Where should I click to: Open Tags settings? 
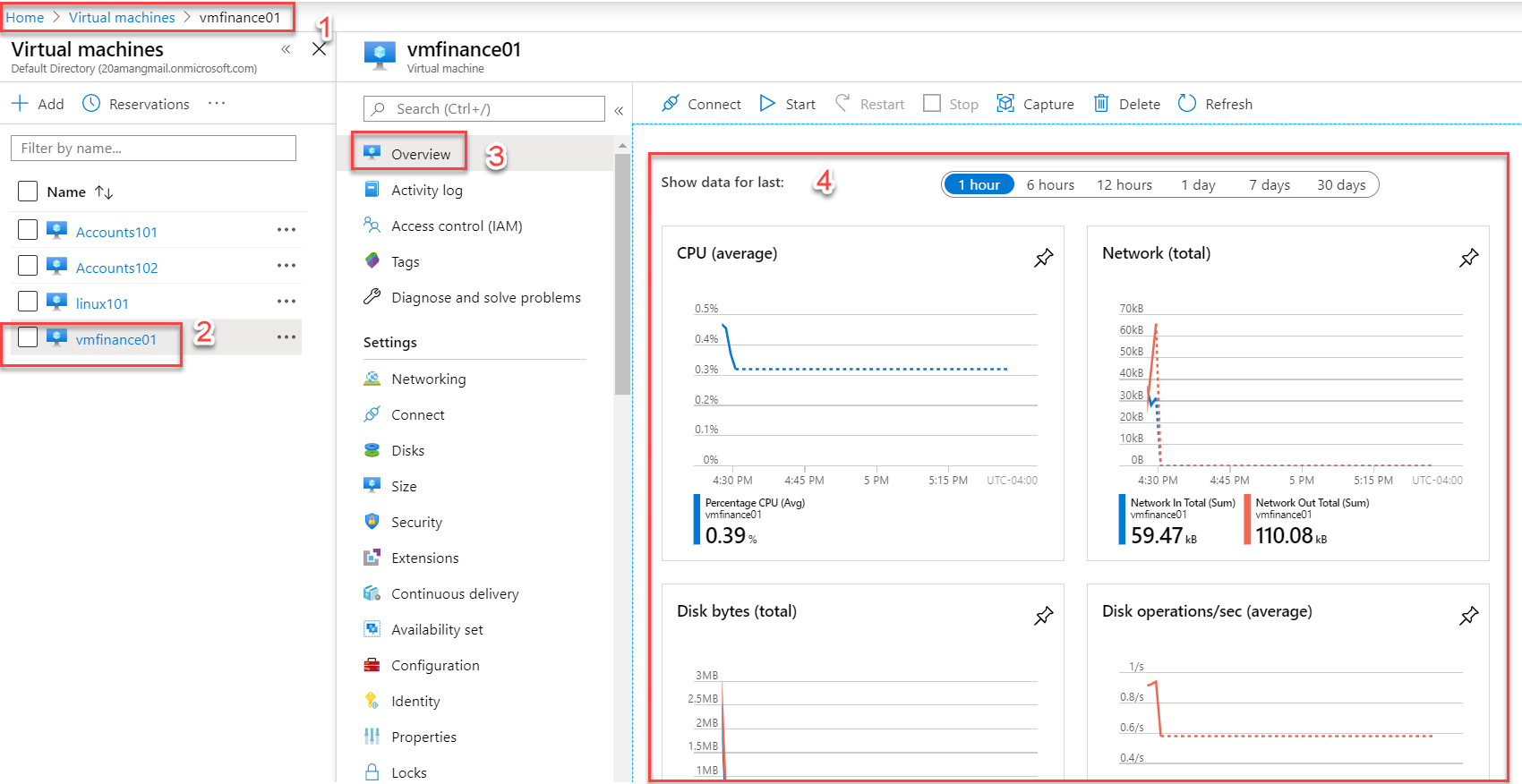[405, 261]
